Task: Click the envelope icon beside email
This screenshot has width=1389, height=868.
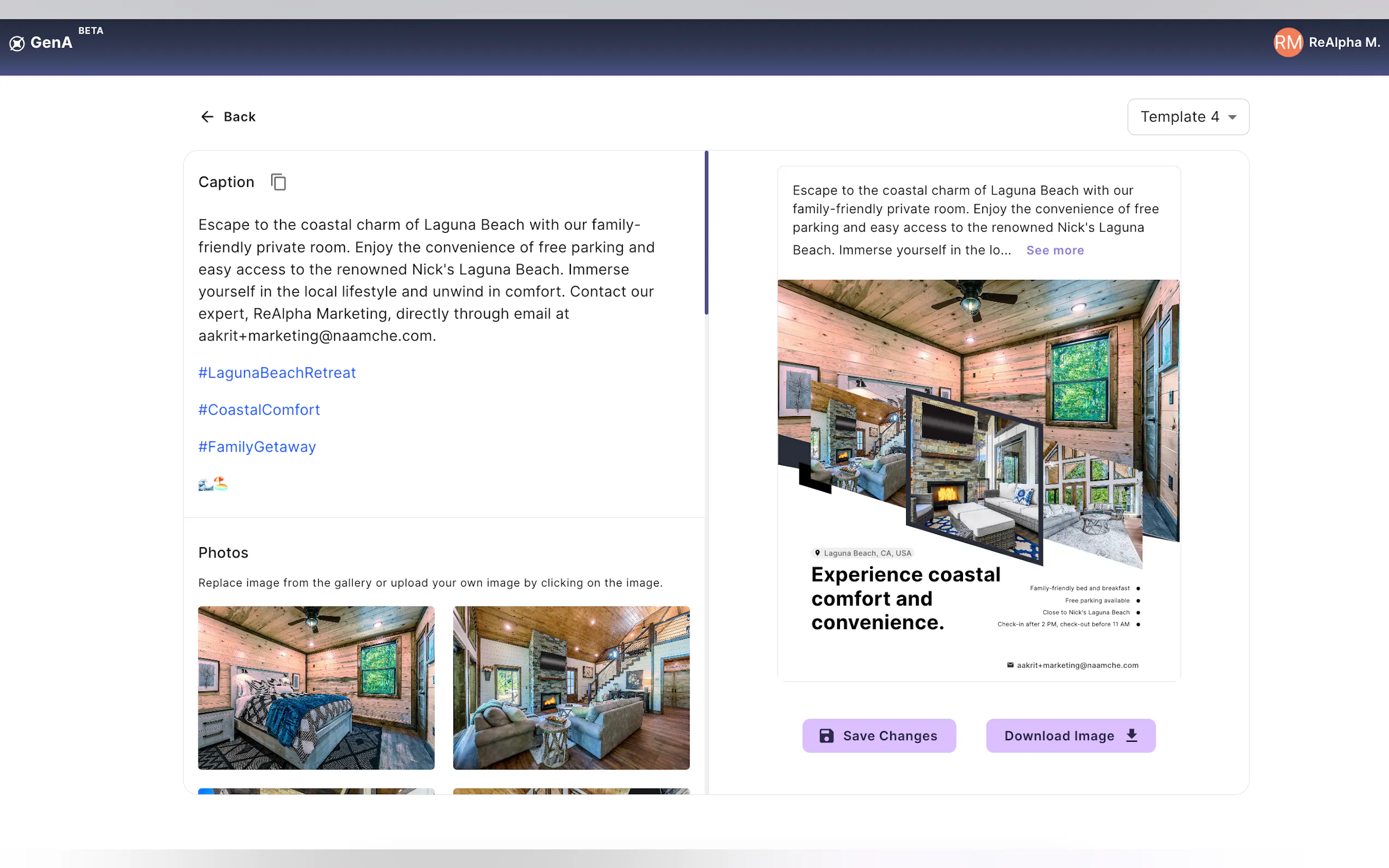Action: click(1010, 665)
